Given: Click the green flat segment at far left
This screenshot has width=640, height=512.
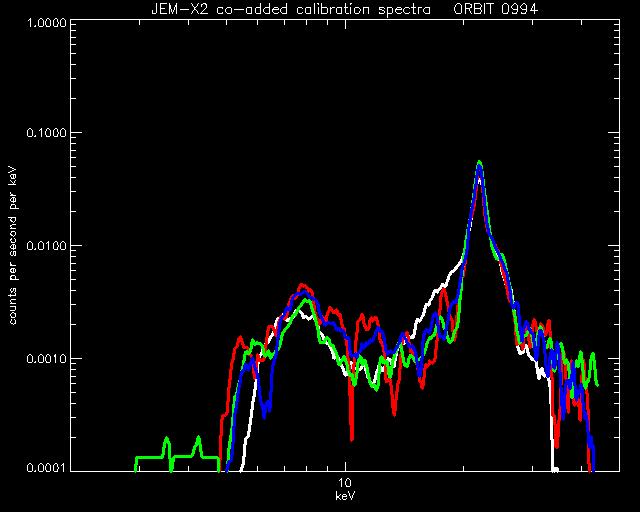Looking at the screenshot, I should pyautogui.click(x=149, y=457).
